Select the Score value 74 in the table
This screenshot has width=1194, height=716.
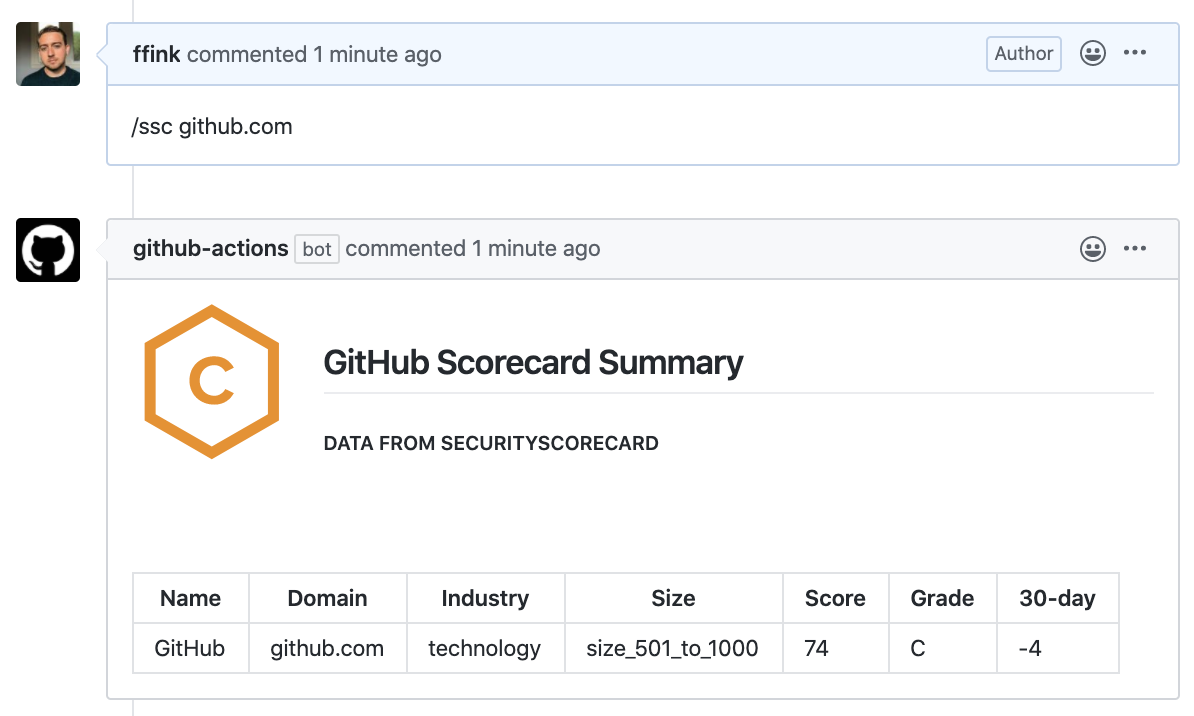click(816, 648)
